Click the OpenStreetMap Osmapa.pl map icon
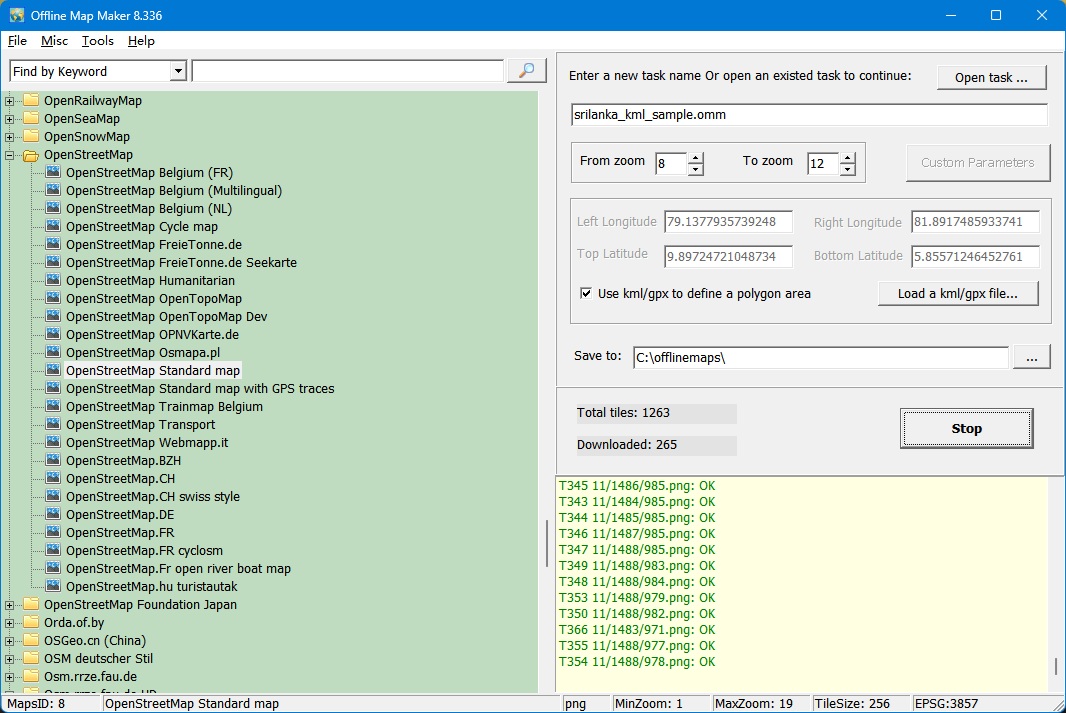Image resolution: width=1066 pixels, height=713 pixels. [x=53, y=353]
